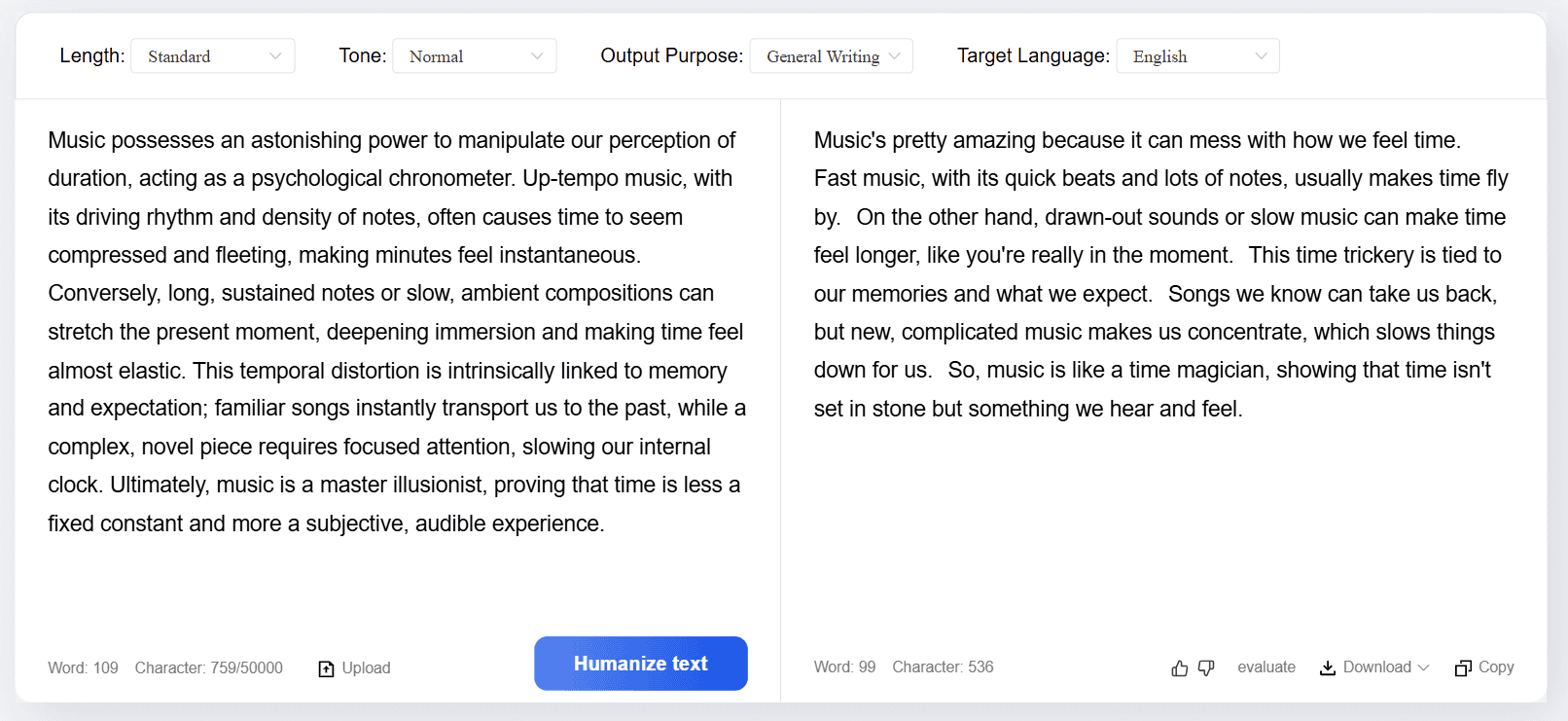The width and height of the screenshot is (1568, 721).
Task: Open the Target Language English dropdown
Action: (1198, 56)
